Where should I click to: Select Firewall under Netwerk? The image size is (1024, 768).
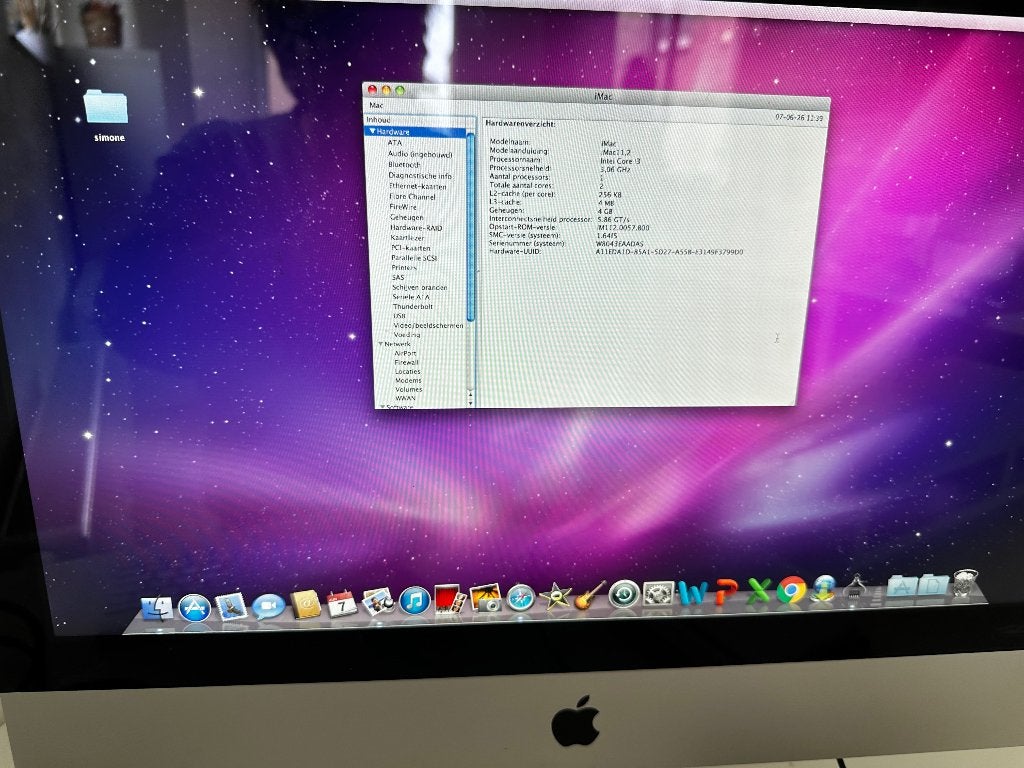click(x=406, y=362)
